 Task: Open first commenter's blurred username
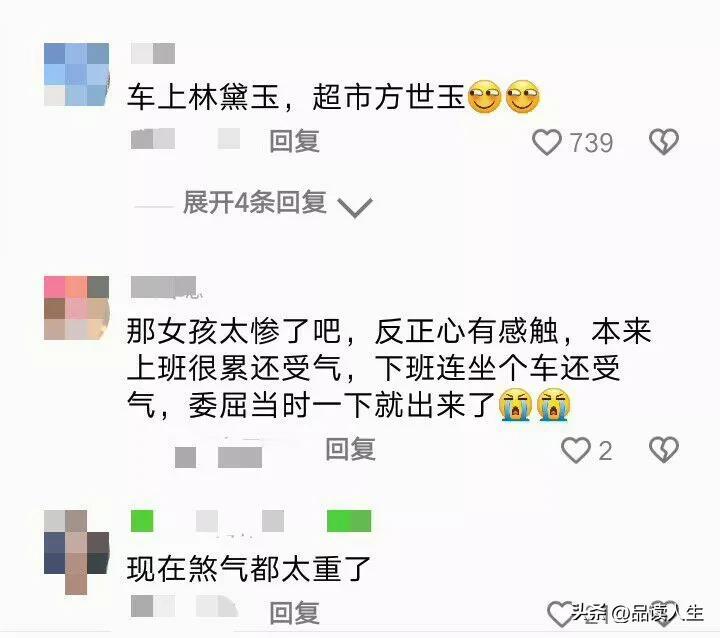(x=153, y=54)
